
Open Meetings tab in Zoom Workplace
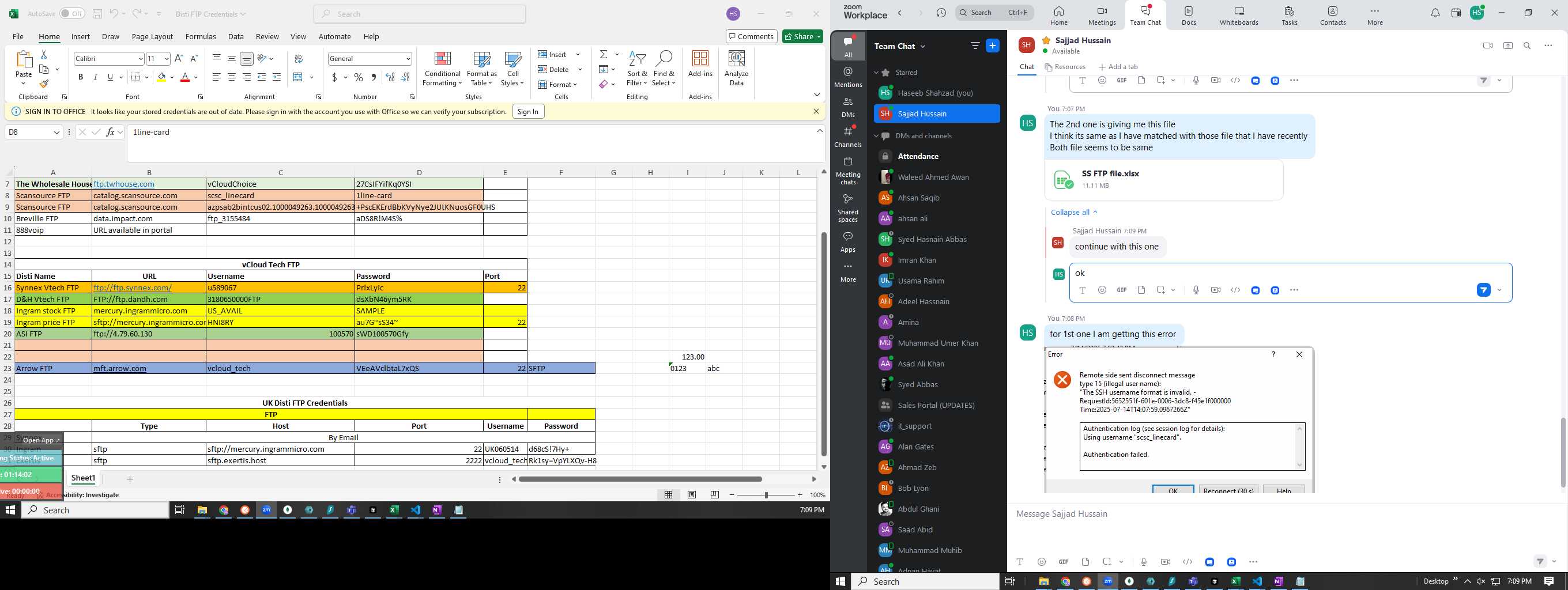[1102, 16]
